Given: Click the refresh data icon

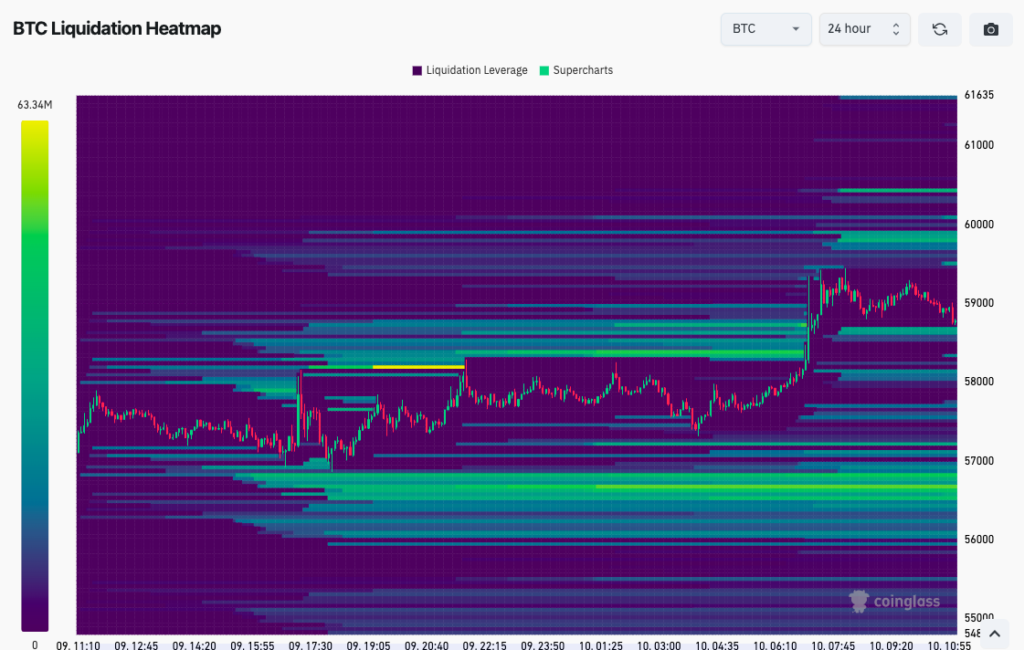Looking at the screenshot, I should tap(940, 29).
